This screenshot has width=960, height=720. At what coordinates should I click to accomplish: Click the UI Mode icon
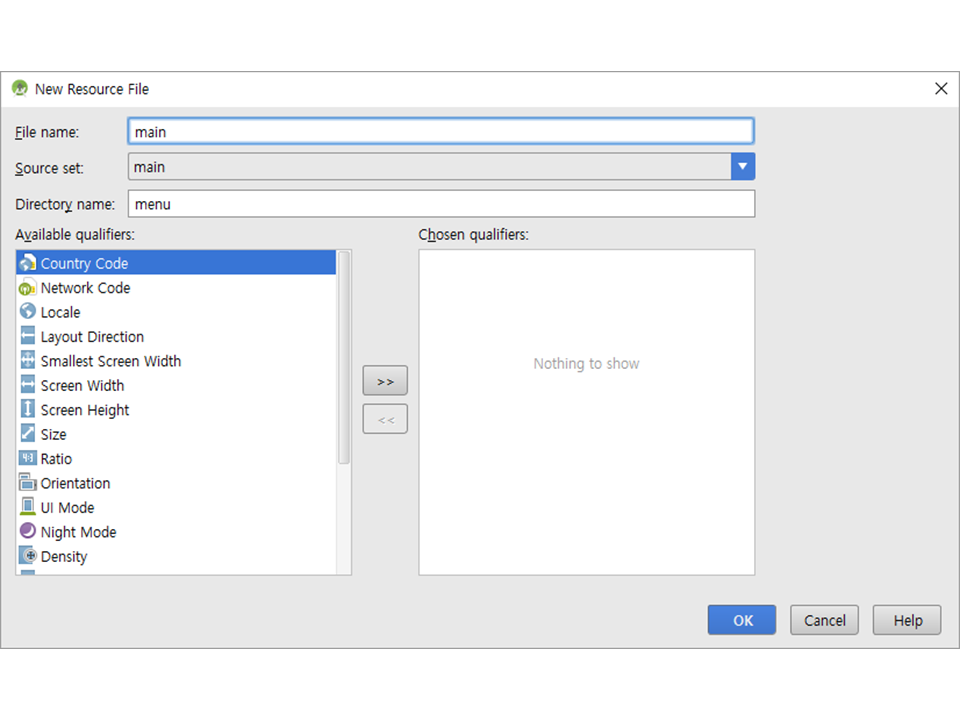coord(27,508)
